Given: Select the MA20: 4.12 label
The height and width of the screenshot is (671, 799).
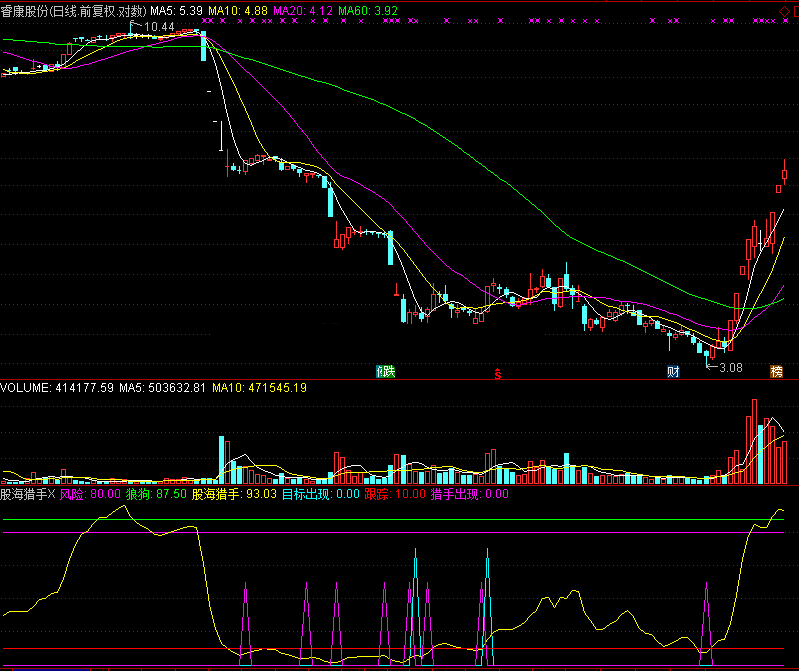Looking at the screenshot, I should coord(303,11).
